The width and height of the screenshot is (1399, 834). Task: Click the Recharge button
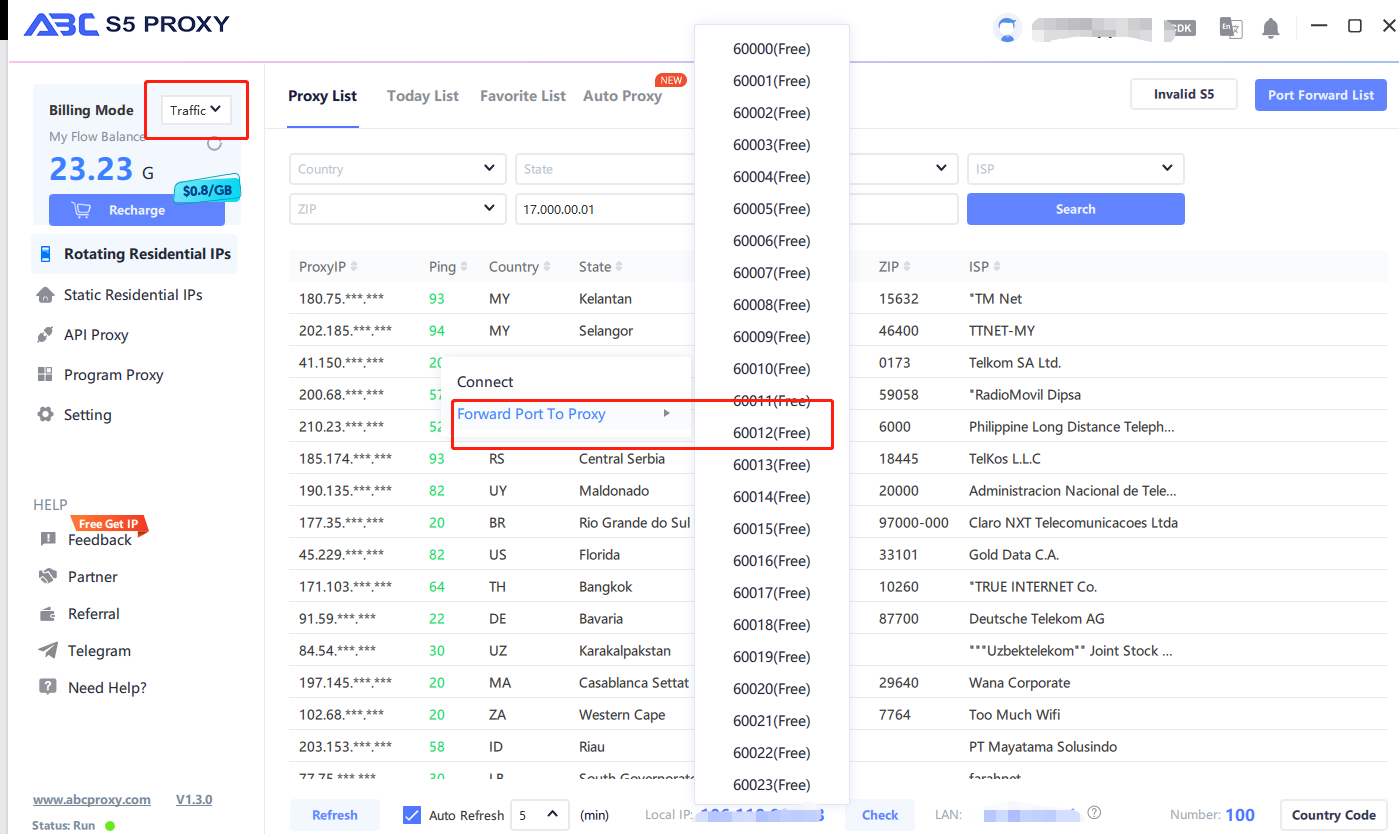click(137, 210)
